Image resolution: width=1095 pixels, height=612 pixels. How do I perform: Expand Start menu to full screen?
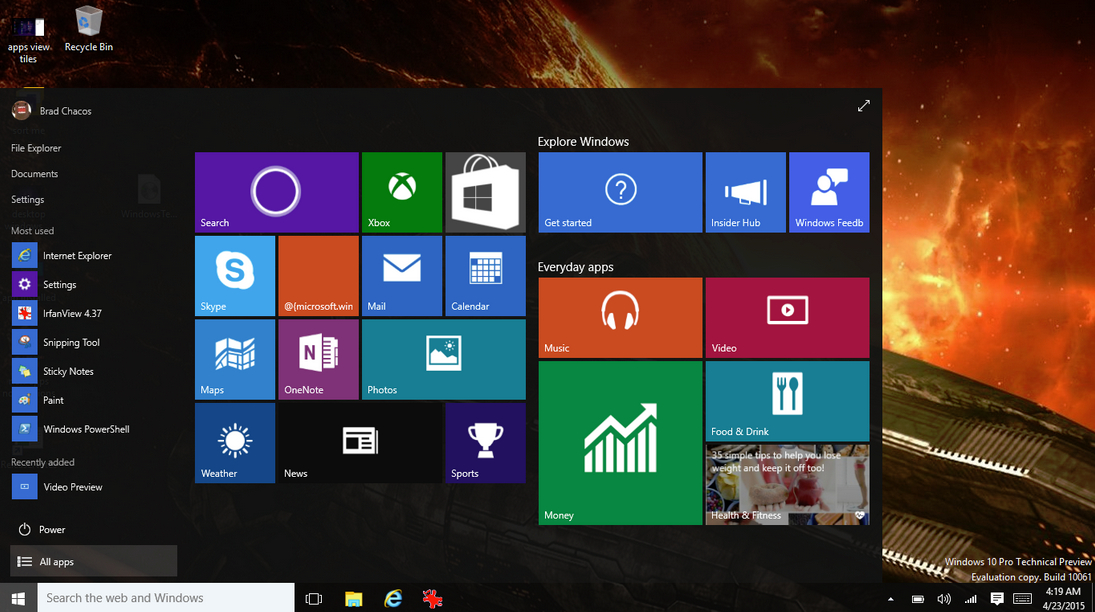point(864,105)
